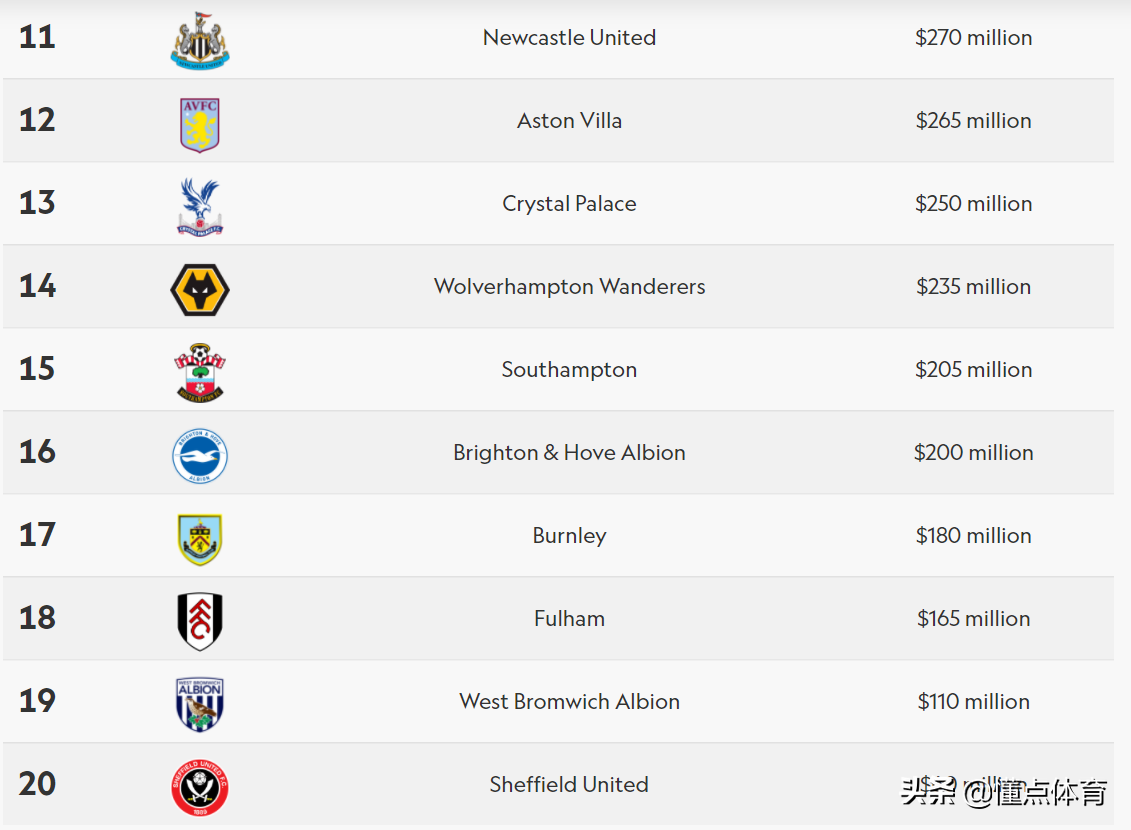Select the Southampton club crest
1131x830 pixels.
point(200,373)
